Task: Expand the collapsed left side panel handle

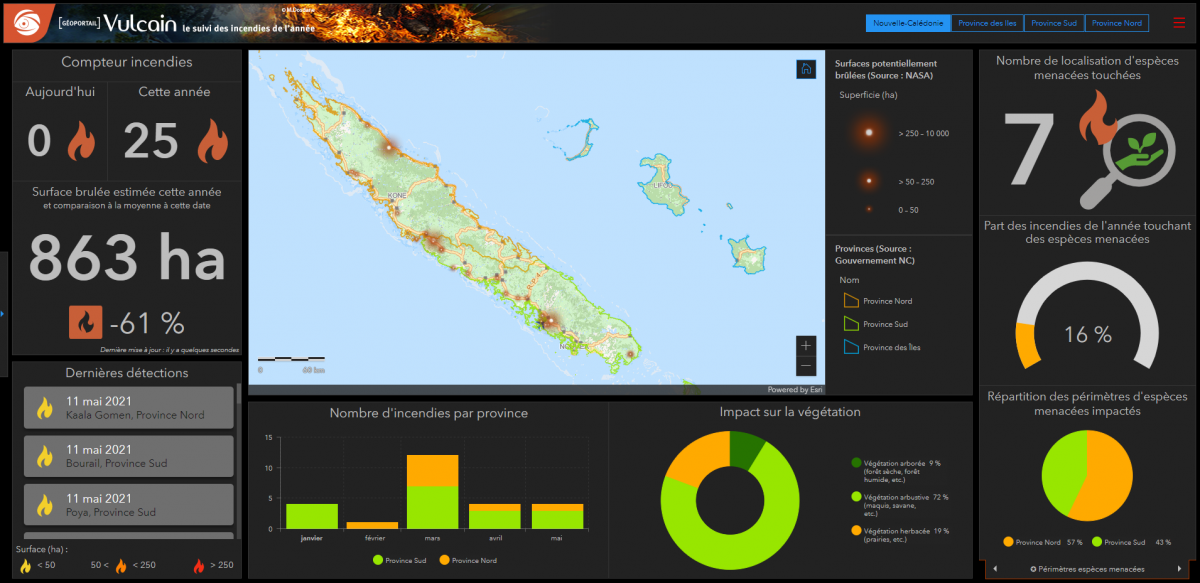Action: 3,313
